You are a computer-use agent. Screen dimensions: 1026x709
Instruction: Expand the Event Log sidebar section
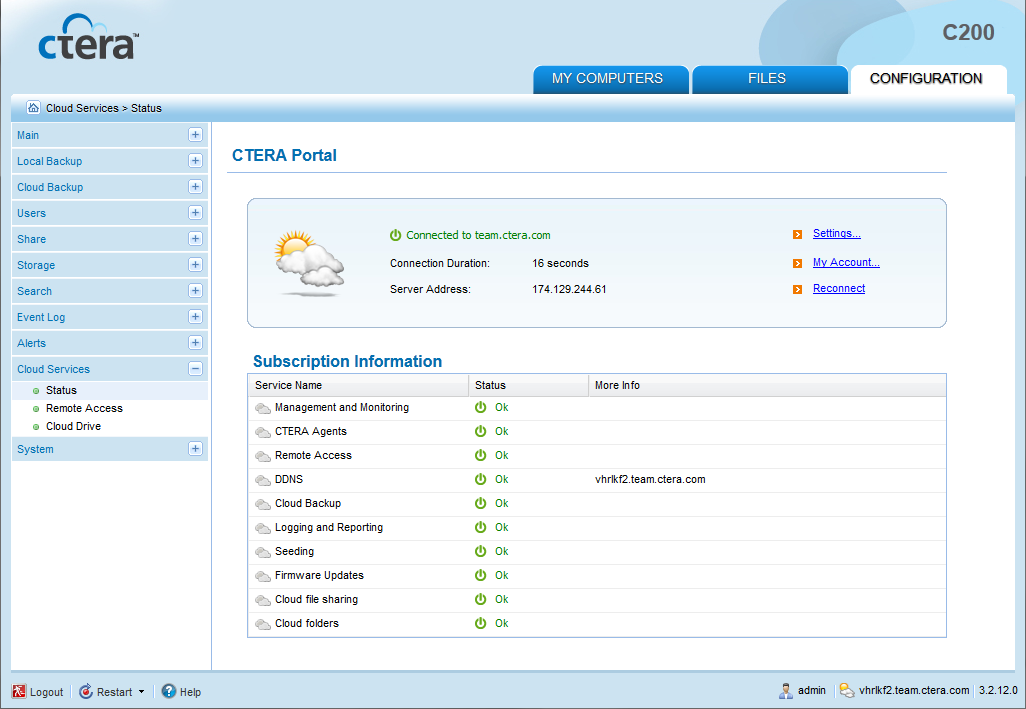[x=195, y=317]
